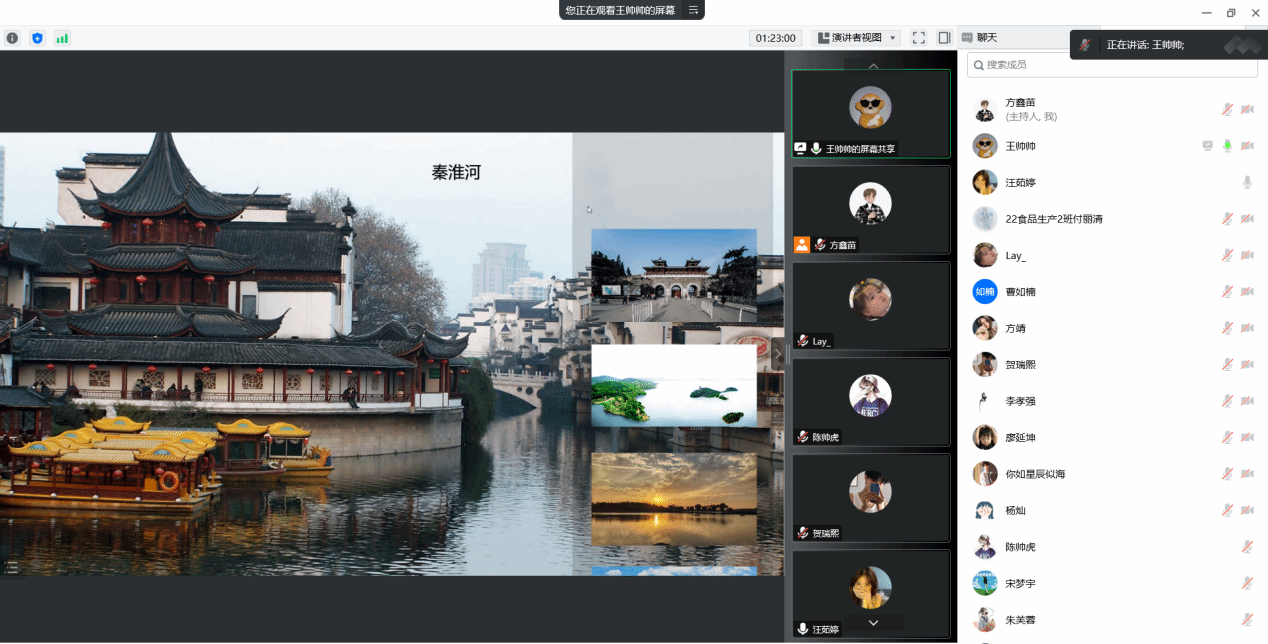
Task: Click the 搜索成员 search field
Action: pyautogui.click(x=1112, y=65)
